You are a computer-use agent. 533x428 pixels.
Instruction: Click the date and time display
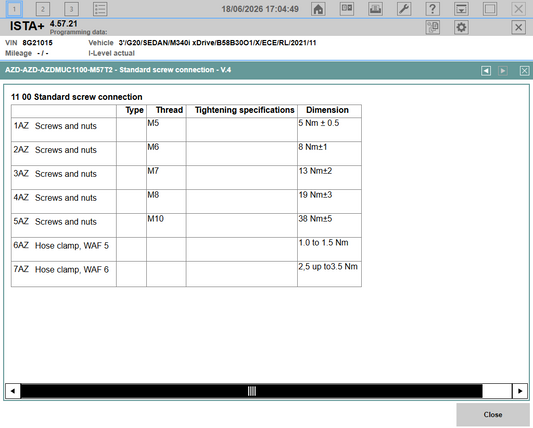pyautogui.click(x=260, y=9)
